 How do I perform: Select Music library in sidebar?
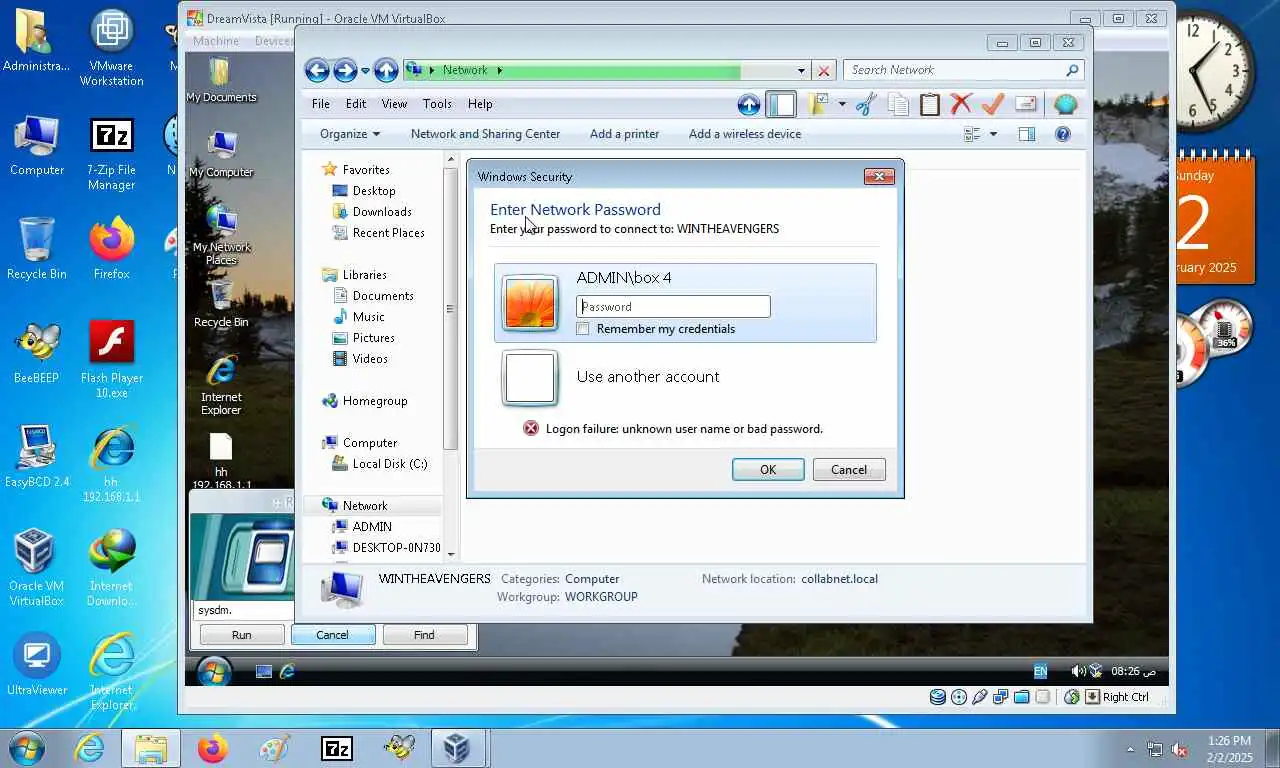(368, 317)
